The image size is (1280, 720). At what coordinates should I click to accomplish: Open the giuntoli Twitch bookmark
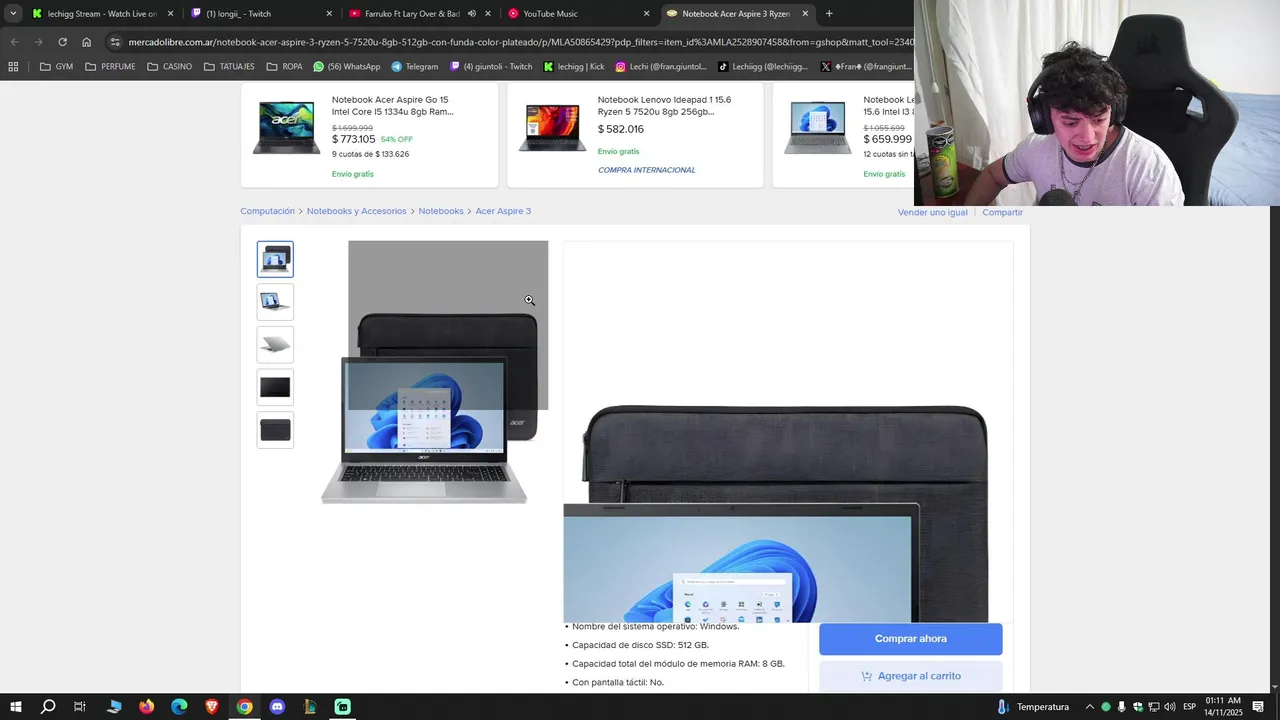coord(491,67)
